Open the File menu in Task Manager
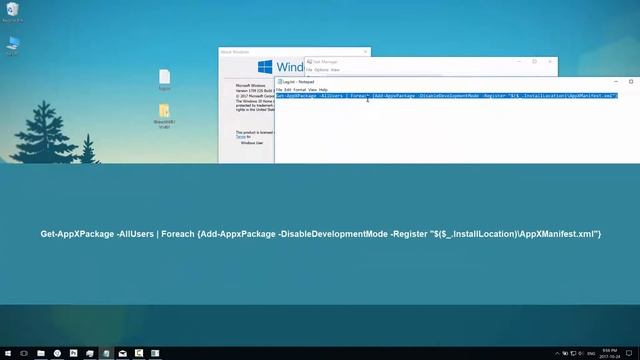This screenshot has height=360, width=640. click(x=309, y=70)
